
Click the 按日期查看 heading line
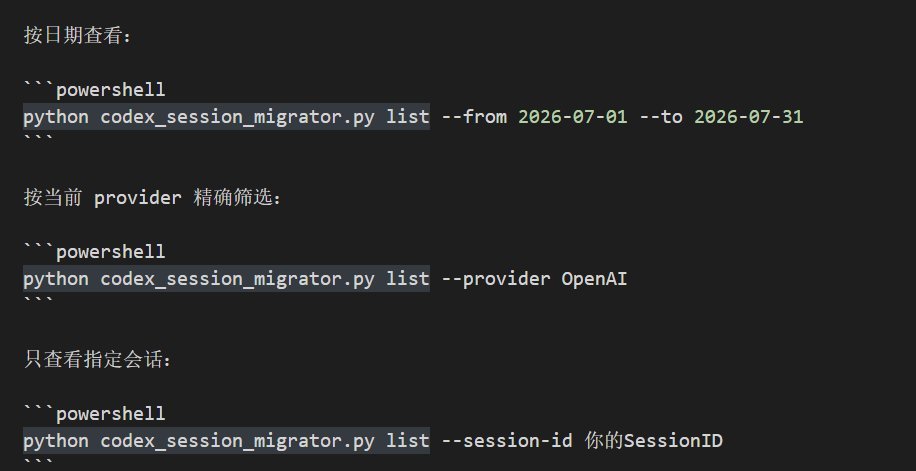pos(78,36)
